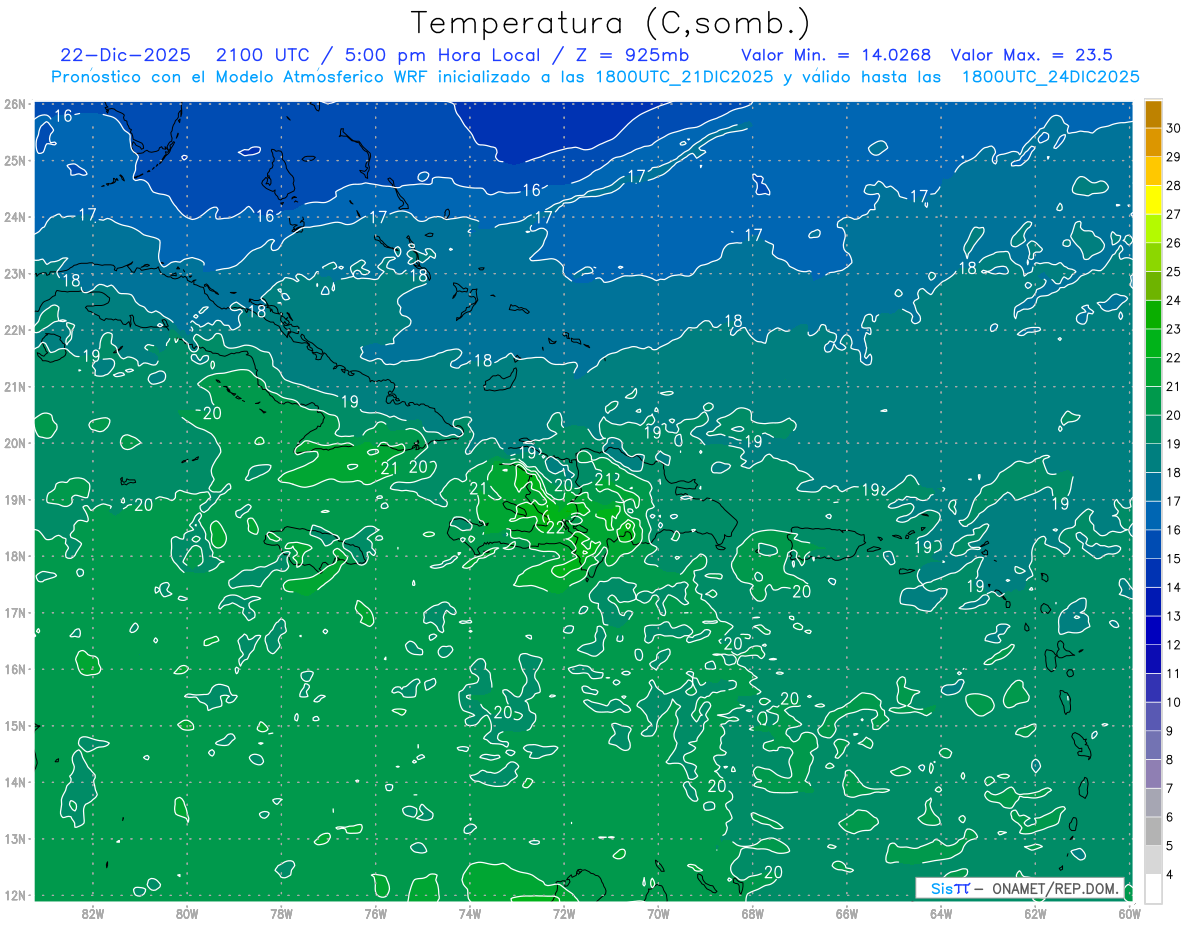Viewport: 1200px width, 927px height.
Task: Select the pressure level "Z = 925mb"
Action: coord(632,55)
